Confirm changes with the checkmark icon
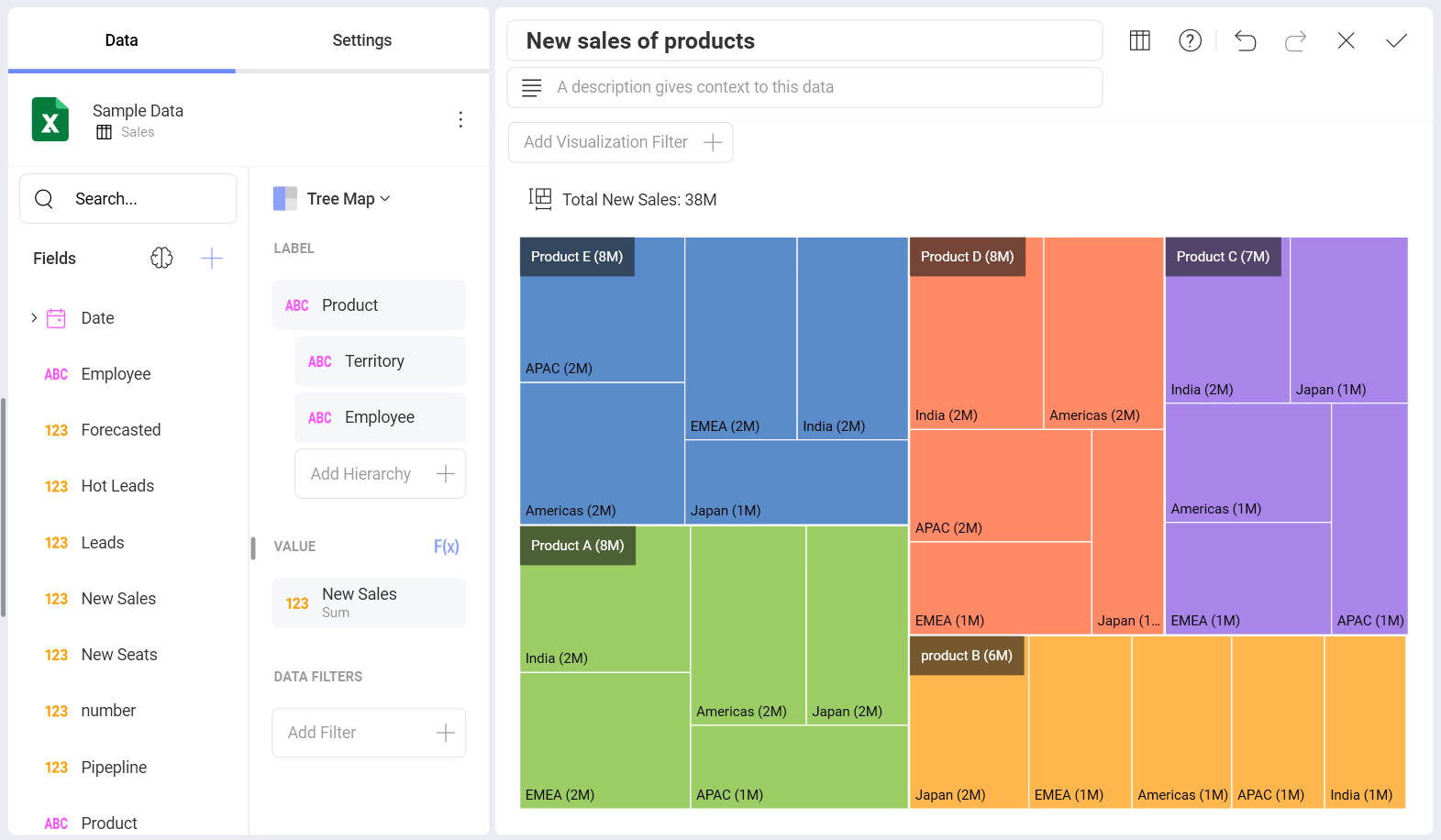Image resolution: width=1441 pixels, height=840 pixels. click(x=1396, y=40)
